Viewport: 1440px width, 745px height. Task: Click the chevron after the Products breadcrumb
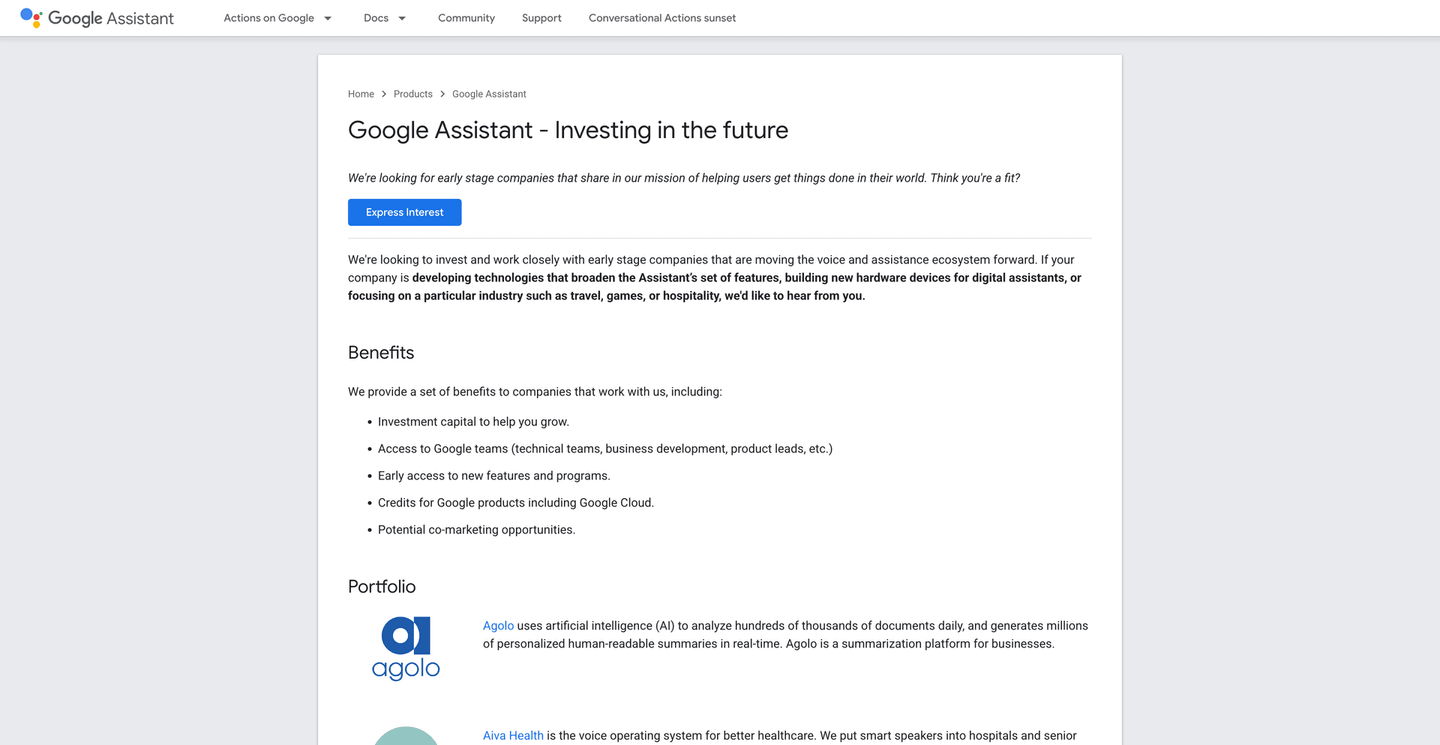442,93
